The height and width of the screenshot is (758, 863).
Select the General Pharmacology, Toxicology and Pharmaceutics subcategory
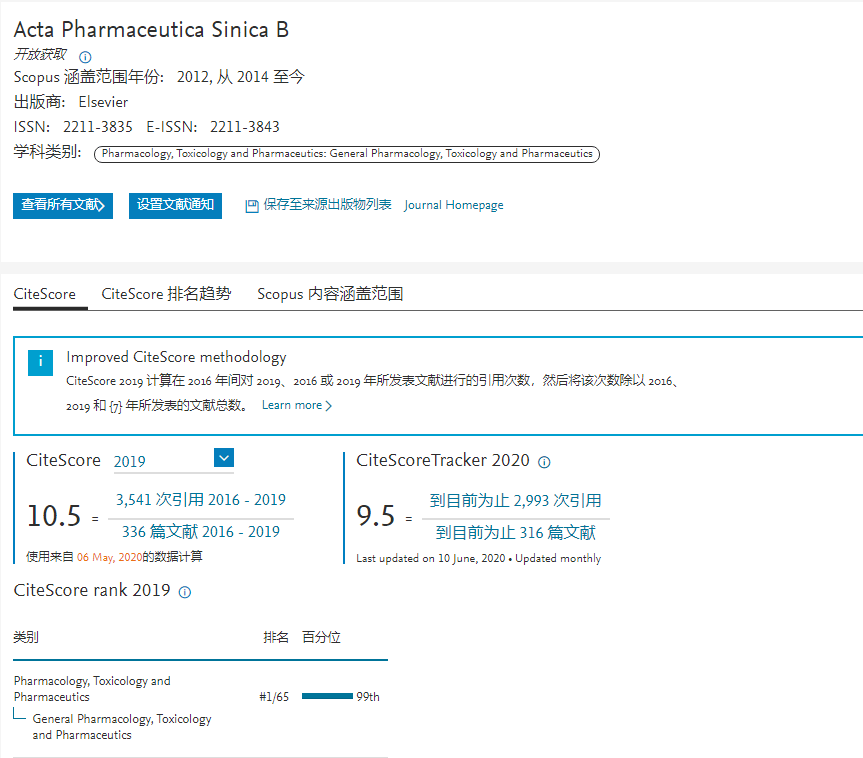pyautogui.click(x=120, y=727)
